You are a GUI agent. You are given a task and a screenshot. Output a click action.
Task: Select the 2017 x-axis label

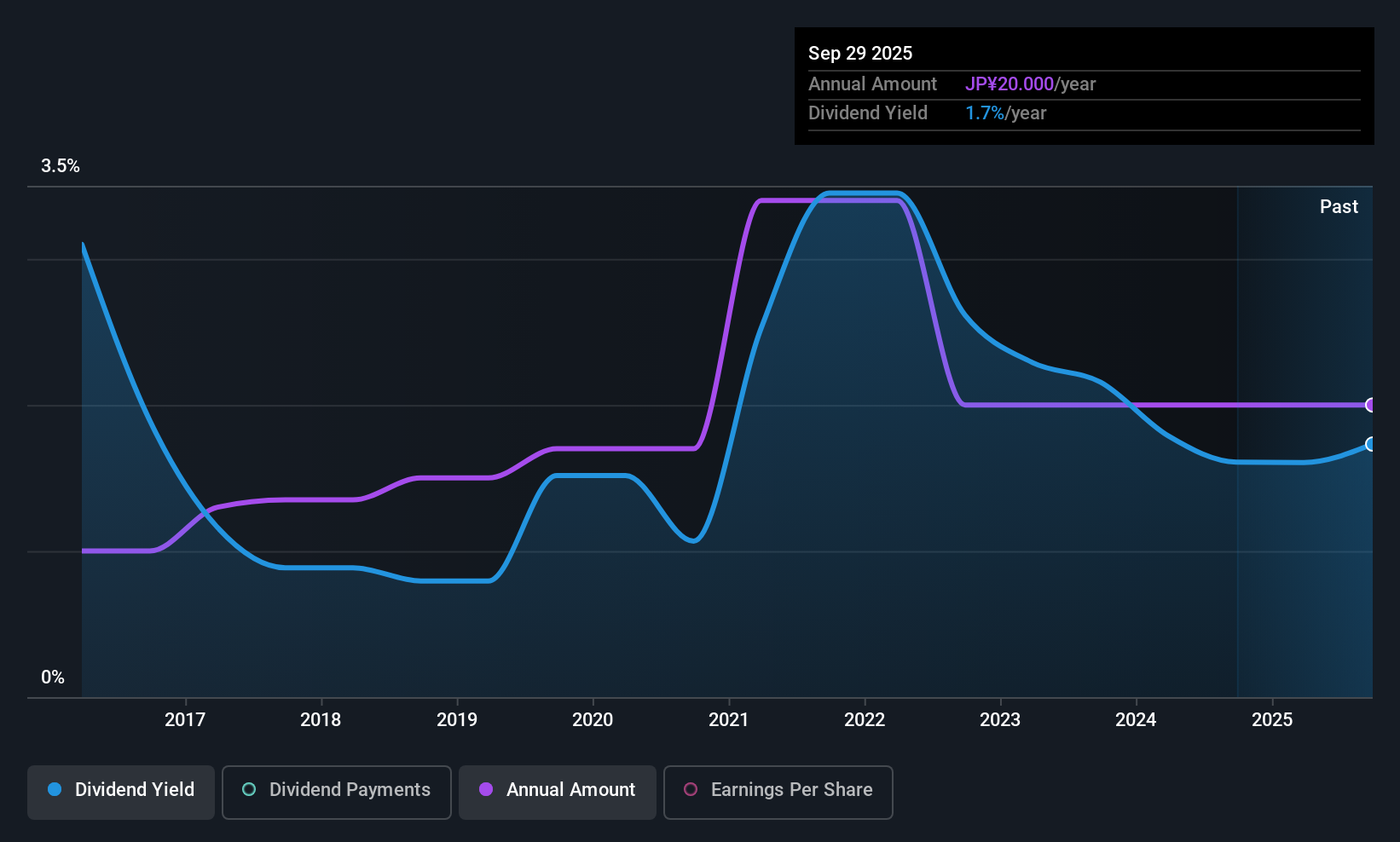pos(185,720)
